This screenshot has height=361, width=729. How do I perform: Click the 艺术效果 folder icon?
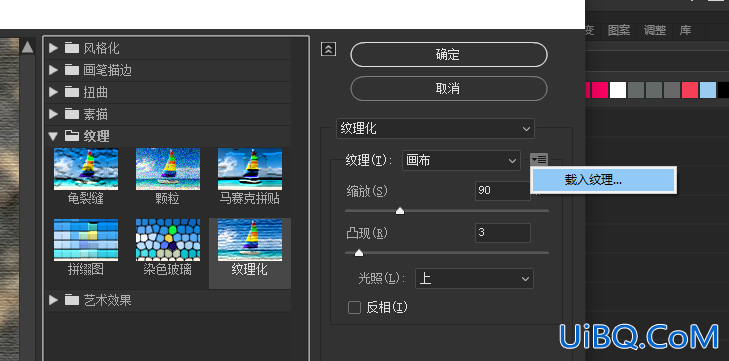72,300
